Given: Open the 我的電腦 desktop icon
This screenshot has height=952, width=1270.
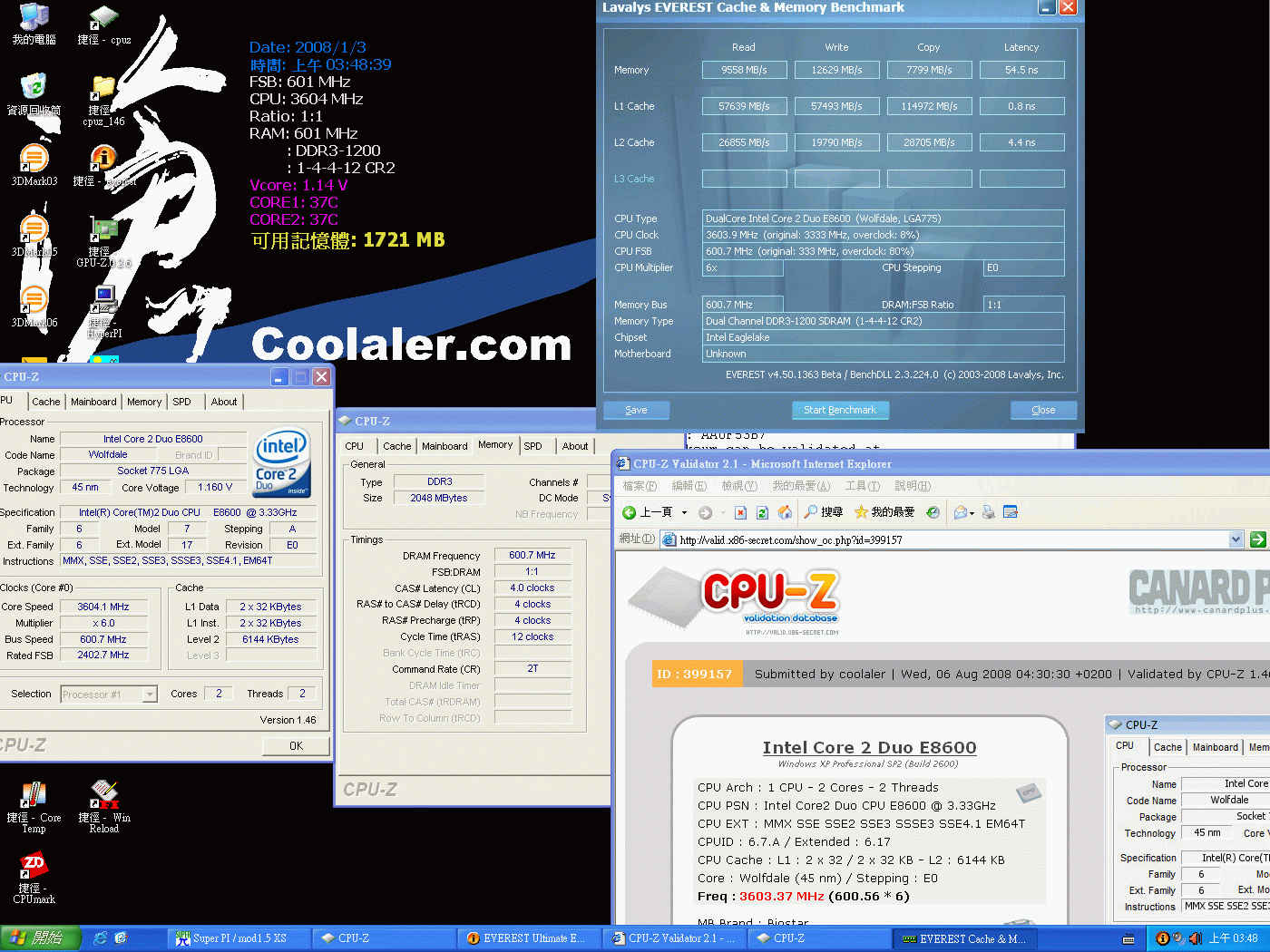Looking at the screenshot, I should pyautogui.click(x=34, y=24).
